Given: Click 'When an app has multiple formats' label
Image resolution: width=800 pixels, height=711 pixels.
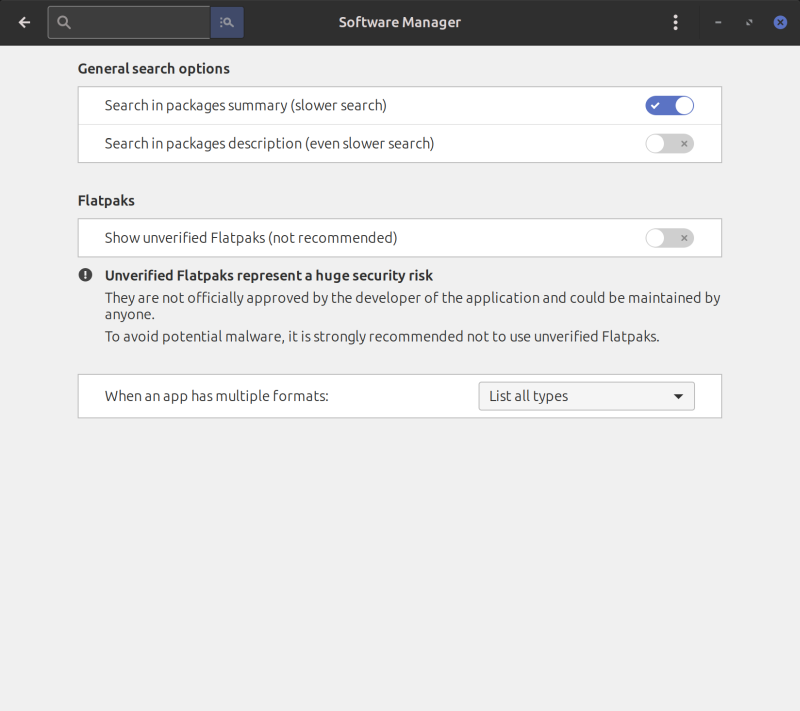Looking at the screenshot, I should [x=216, y=396].
